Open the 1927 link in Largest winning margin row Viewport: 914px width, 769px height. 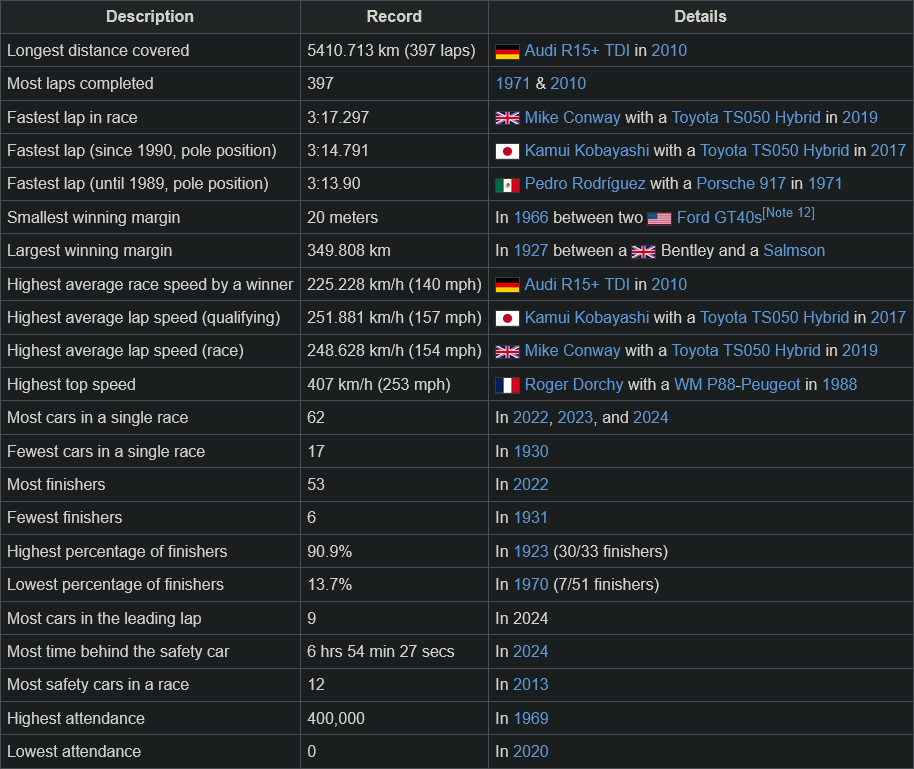pos(530,251)
